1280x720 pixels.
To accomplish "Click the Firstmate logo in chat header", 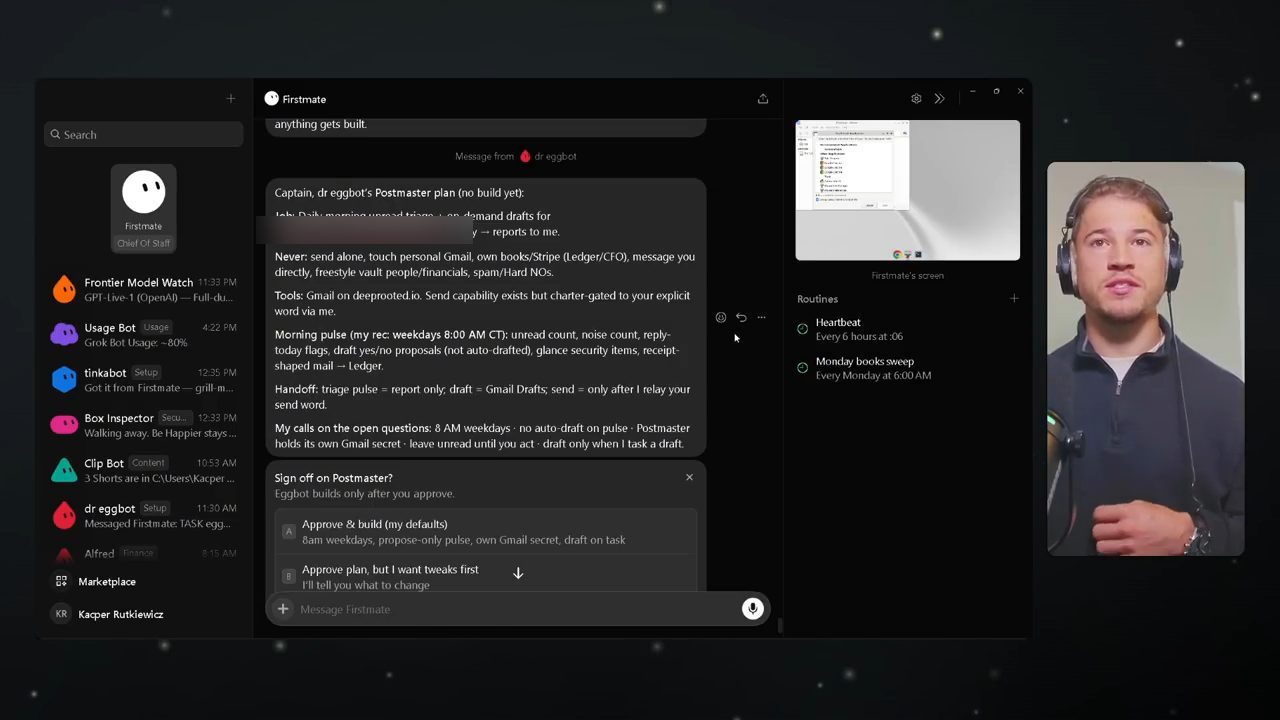I will [x=271, y=98].
